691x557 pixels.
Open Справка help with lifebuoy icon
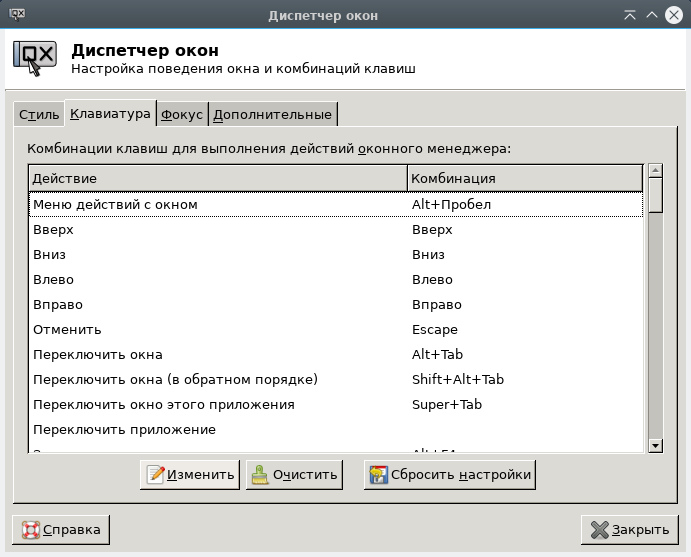(61, 529)
